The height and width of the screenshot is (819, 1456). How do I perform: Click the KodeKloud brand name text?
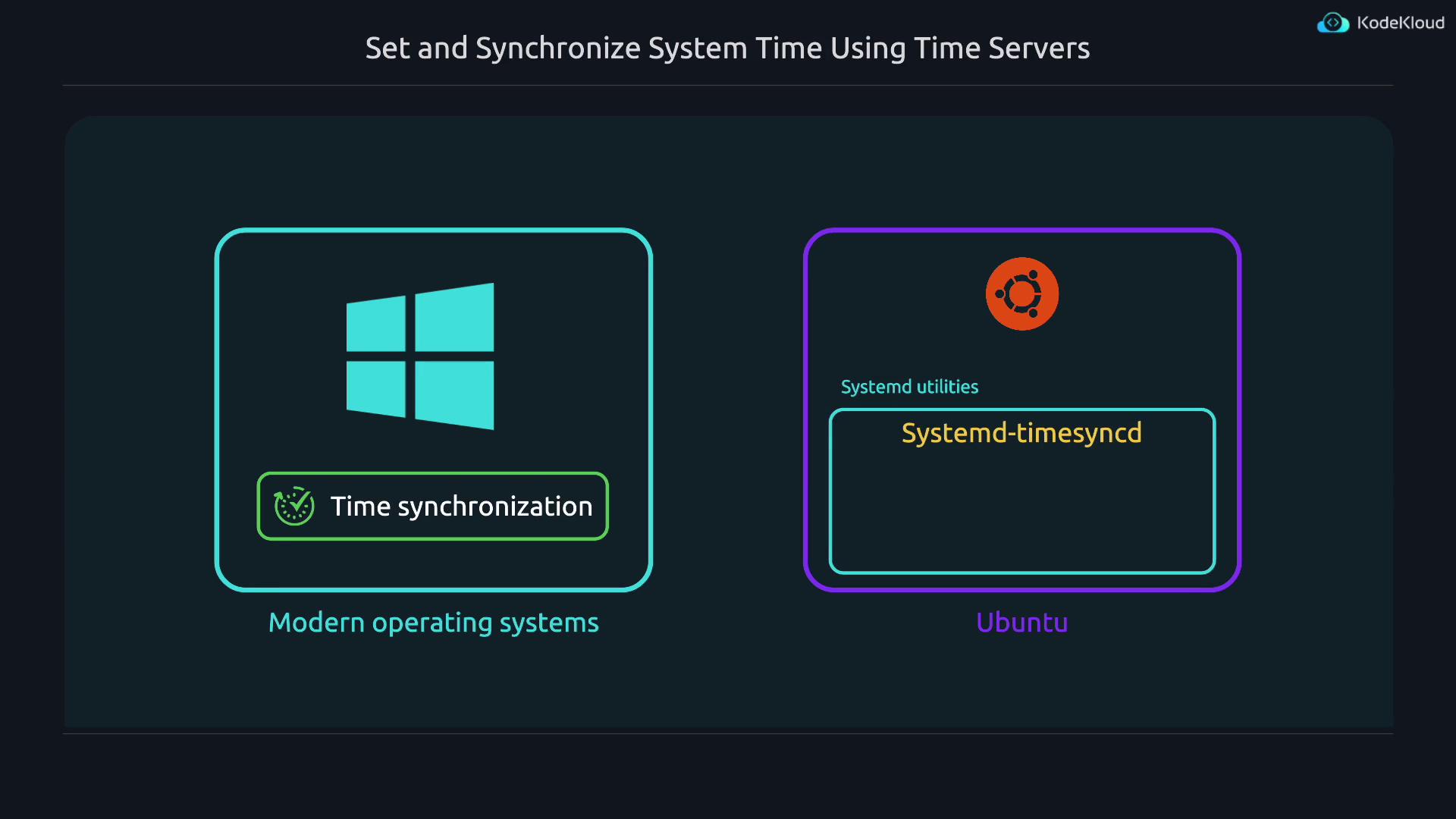(1400, 23)
